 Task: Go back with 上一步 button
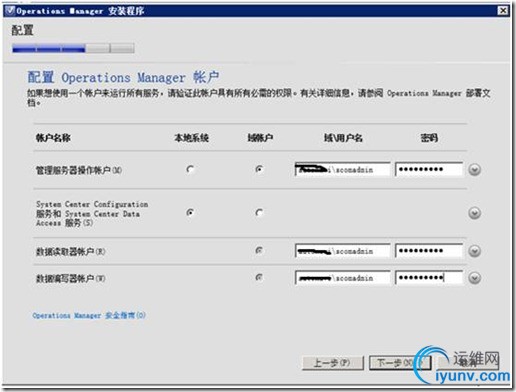pos(333,363)
